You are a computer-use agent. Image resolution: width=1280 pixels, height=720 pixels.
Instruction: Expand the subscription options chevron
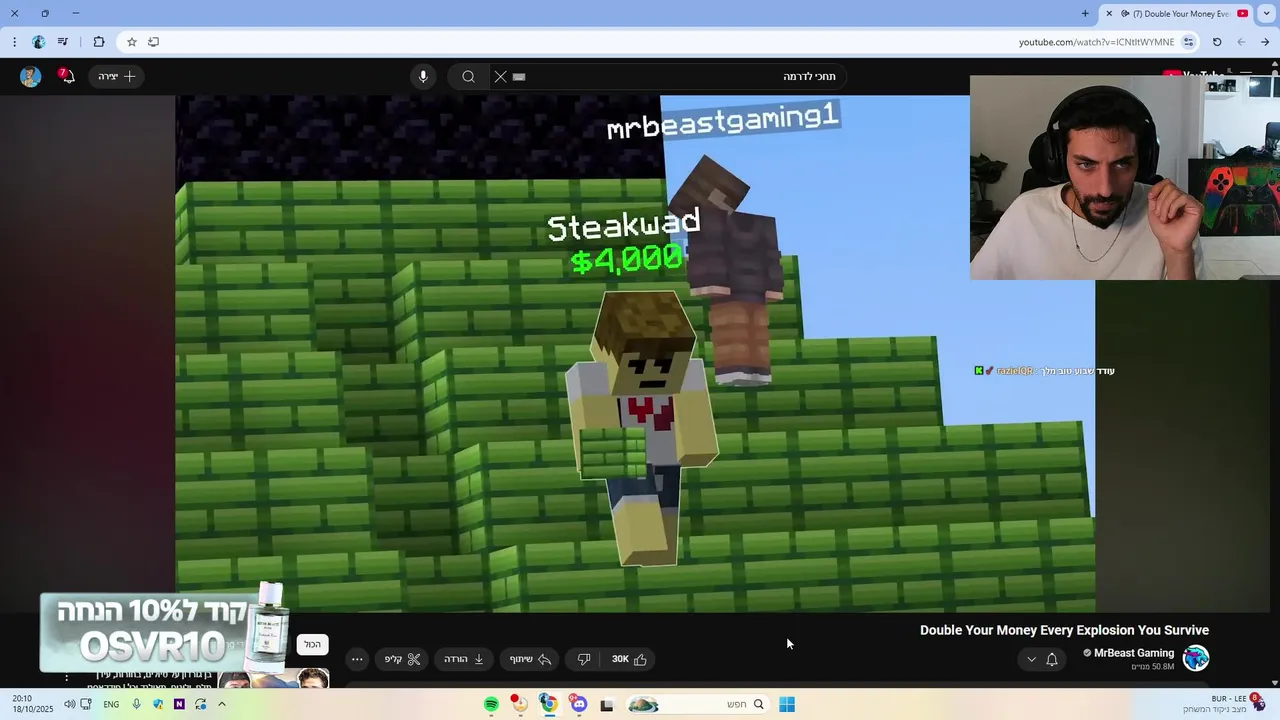point(1031,659)
